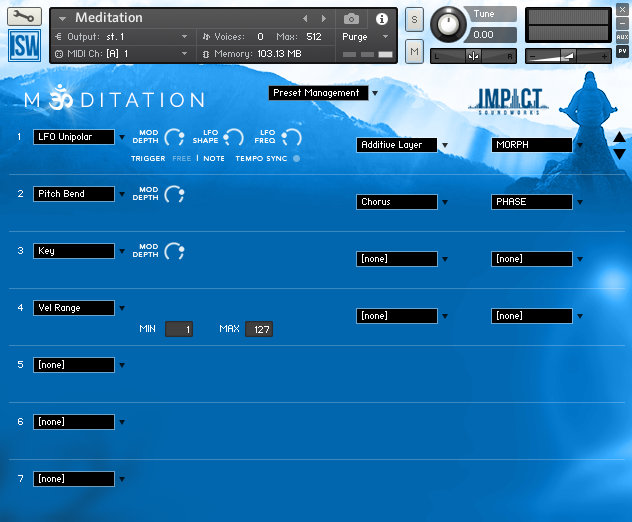Viewport: 632px width, 522px height.
Task: Open slot 6 [none] modulator dropdown
Action: pyautogui.click(x=74, y=422)
